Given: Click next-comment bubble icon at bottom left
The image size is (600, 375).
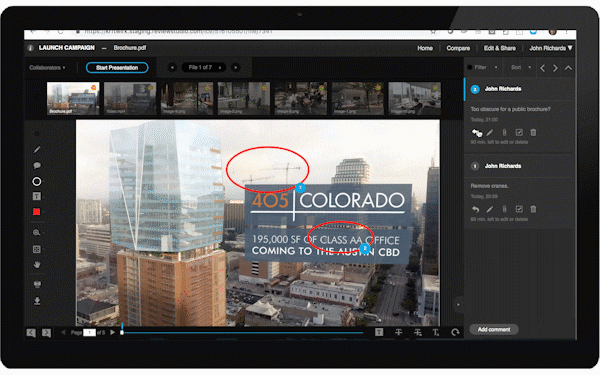Looking at the screenshot, I should click(x=46, y=333).
